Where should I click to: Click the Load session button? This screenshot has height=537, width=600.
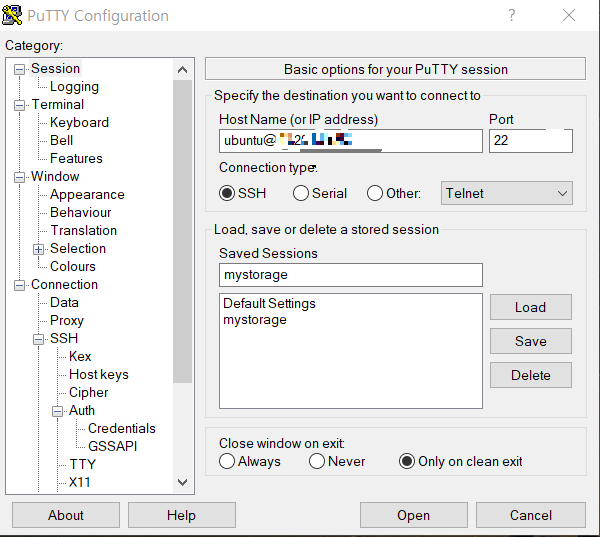pos(531,307)
